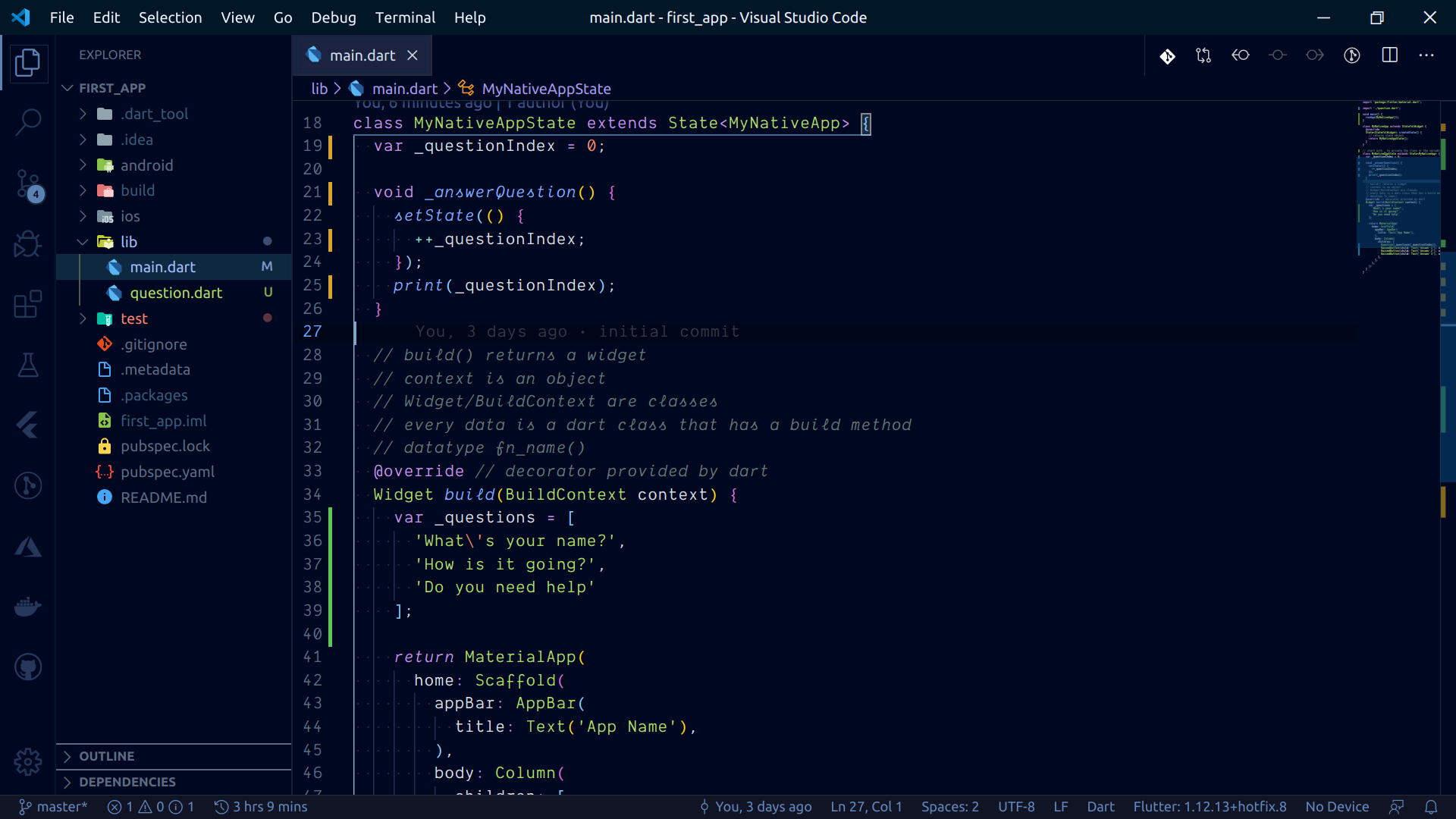Click the Split Editor Right icon

(1389, 55)
